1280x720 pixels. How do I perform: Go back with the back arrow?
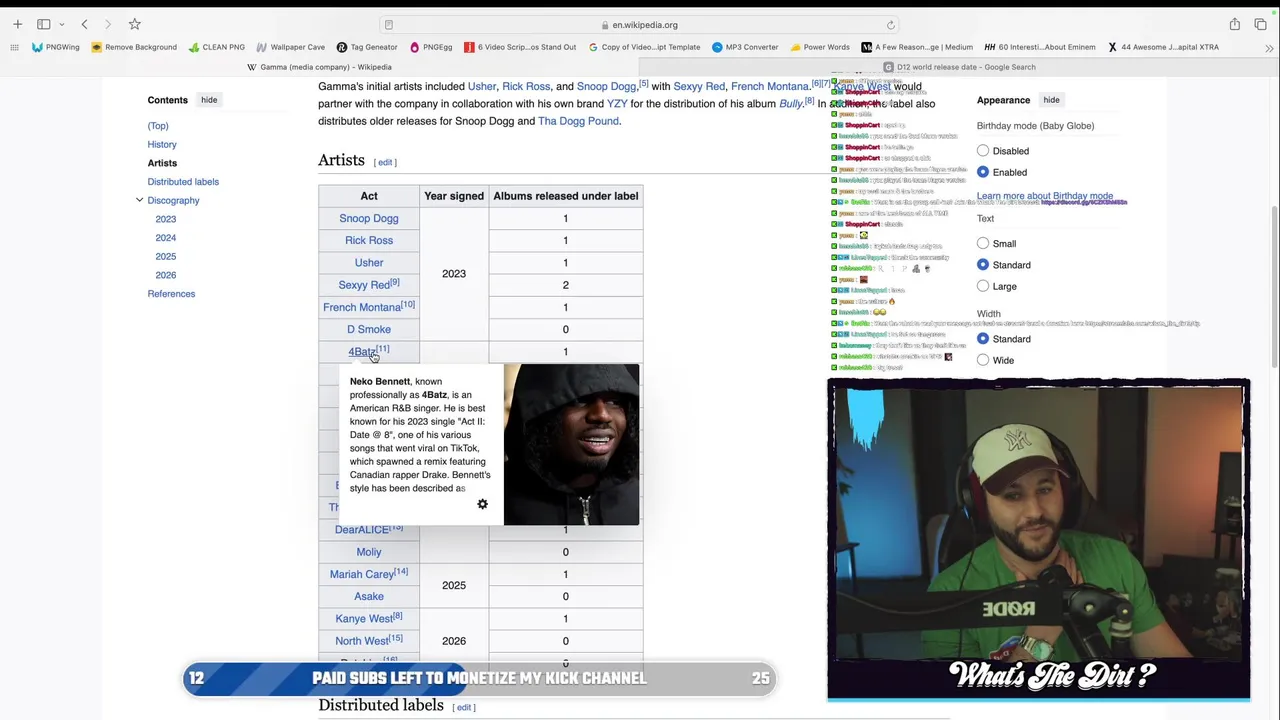click(85, 24)
